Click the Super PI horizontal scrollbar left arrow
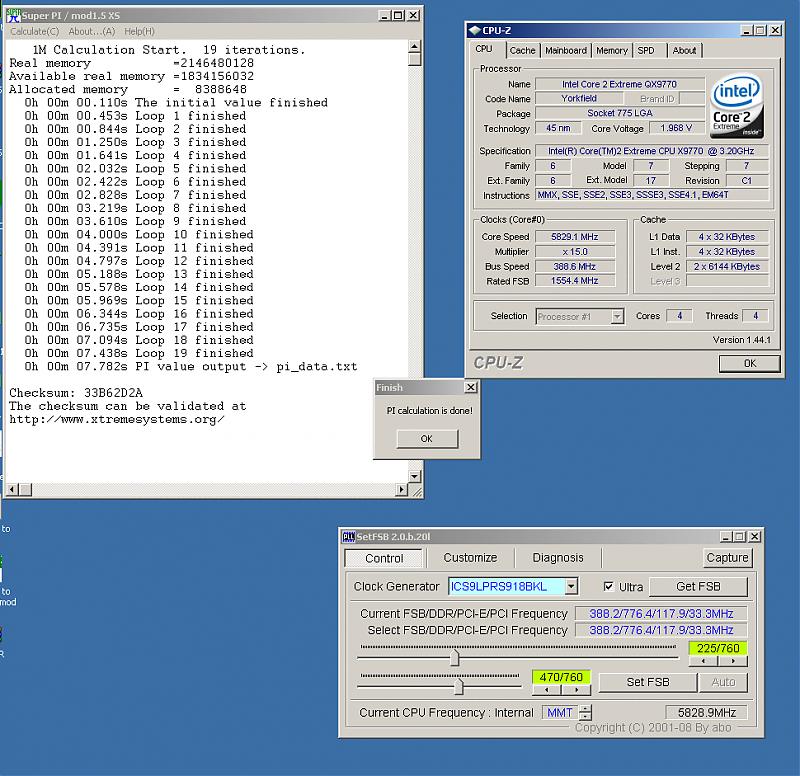 (x=13, y=490)
